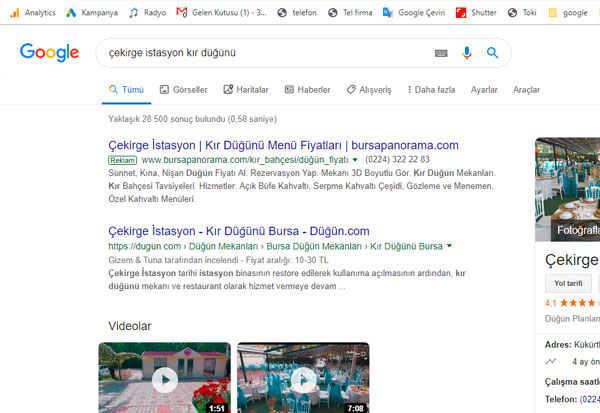The width and height of the screenshot is (600, 413).
Task: Click the 'Fiyat aralığı: 10-30 TL' text
Action: click(287, 260)
